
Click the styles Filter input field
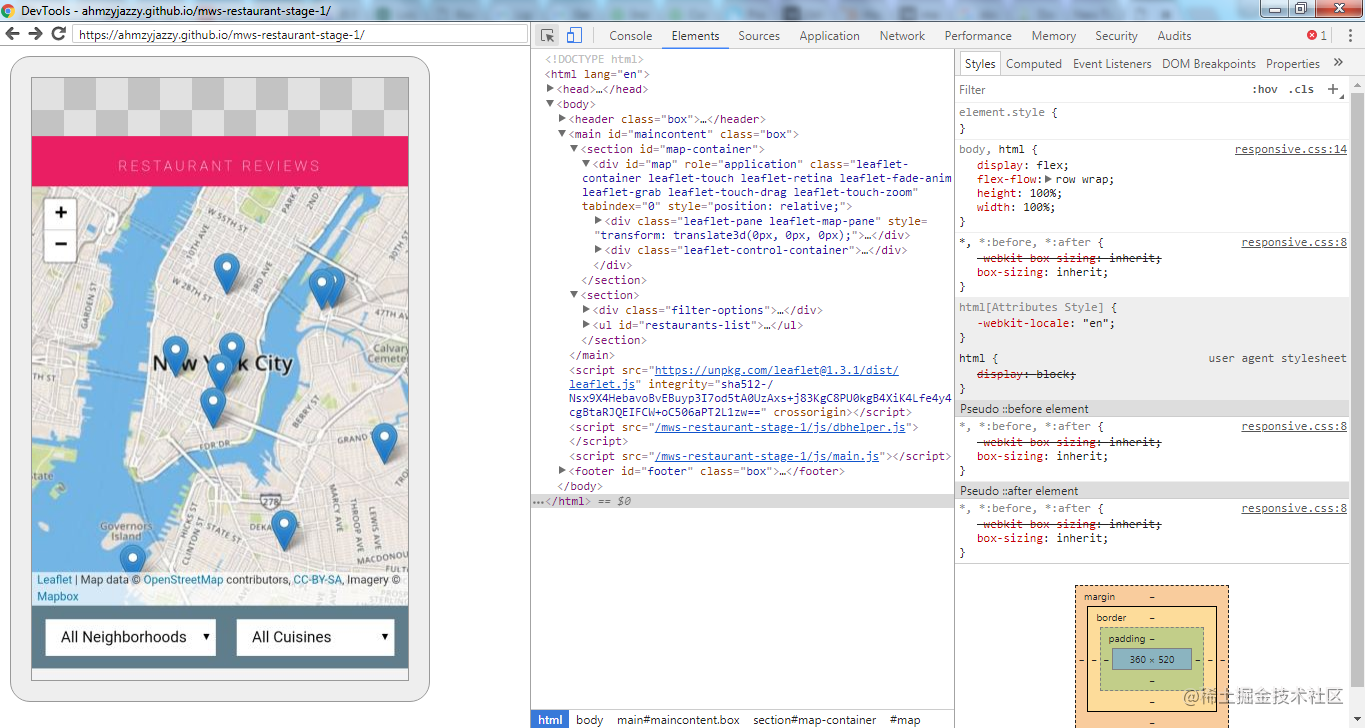pyautogui.click(x=1100, y=89)
